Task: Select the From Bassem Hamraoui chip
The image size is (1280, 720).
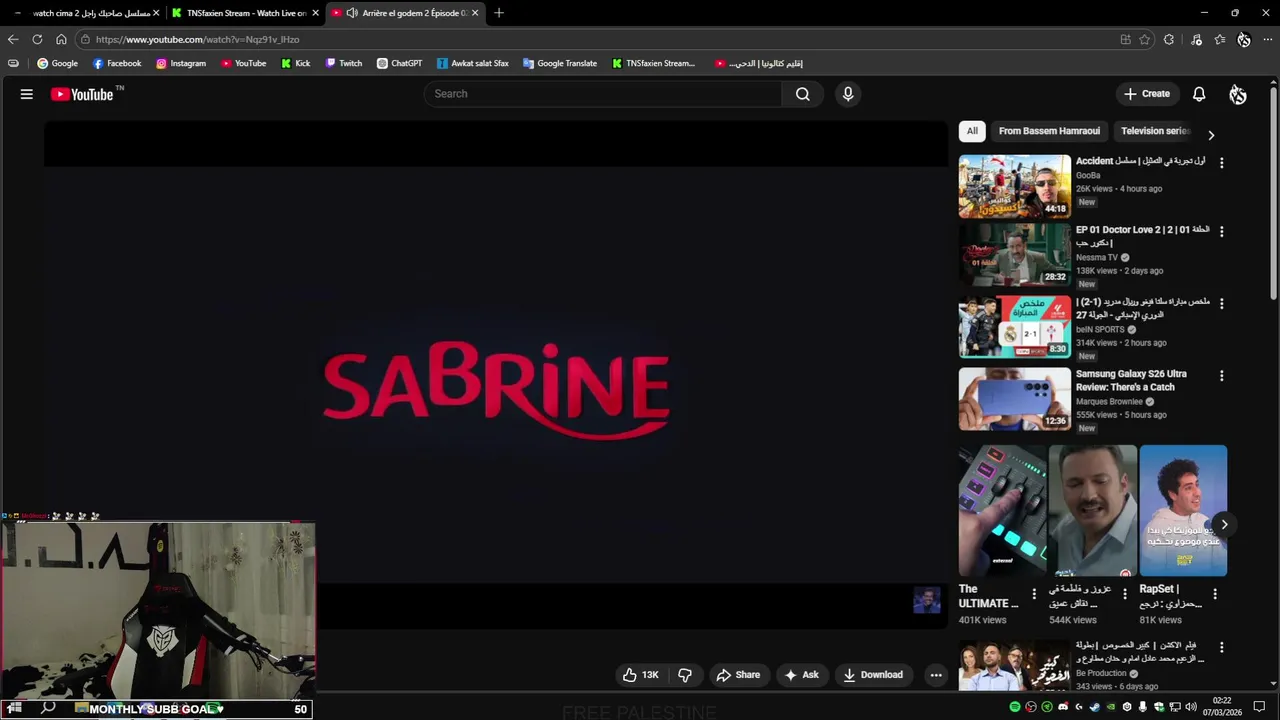Action: (1049, 131)
